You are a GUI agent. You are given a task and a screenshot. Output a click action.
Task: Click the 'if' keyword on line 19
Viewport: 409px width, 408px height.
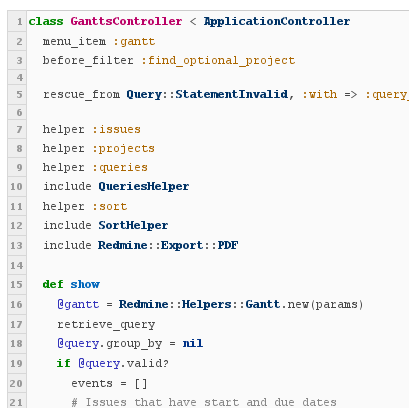pyautogui.click(x=64, y=363)
